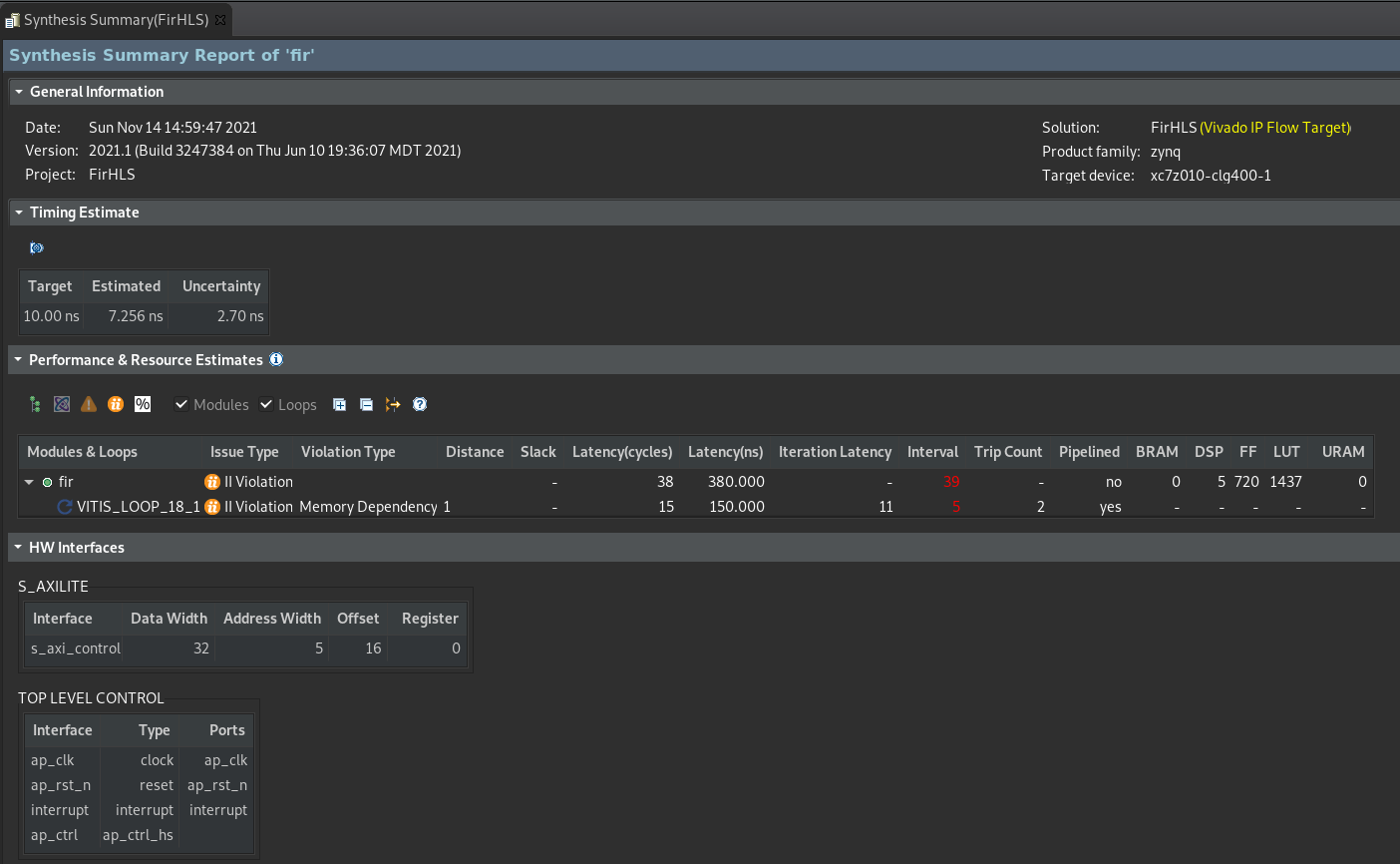Collapse the General Information section
Image resolution: width=1400 pixels, height=864 pixels.
click(18, 92)
